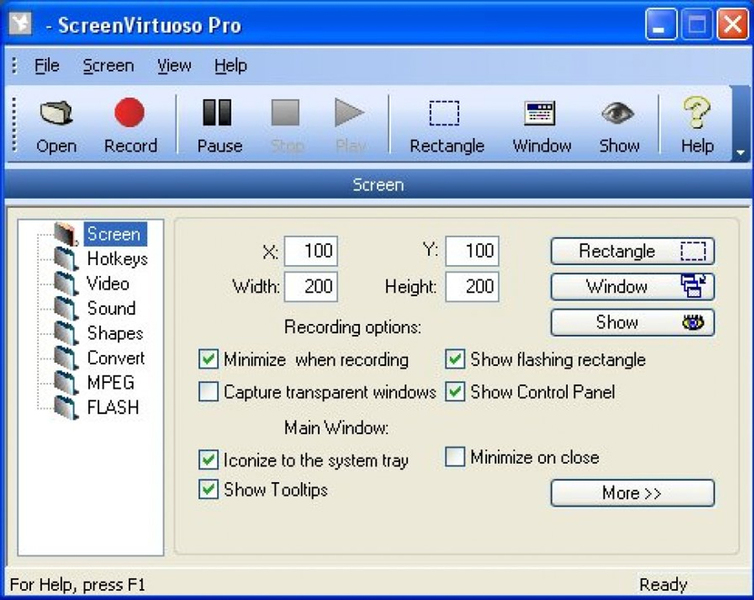Toggle Show Control Panel checkbox

pos(454,392)
